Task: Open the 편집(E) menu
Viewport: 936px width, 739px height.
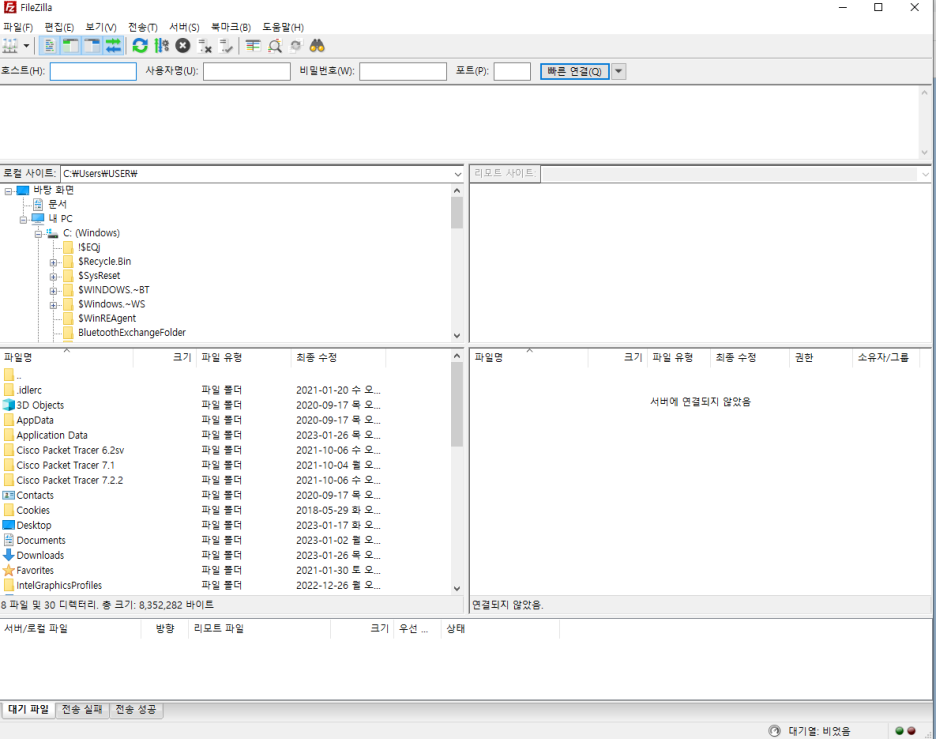Action: [58, 27]
